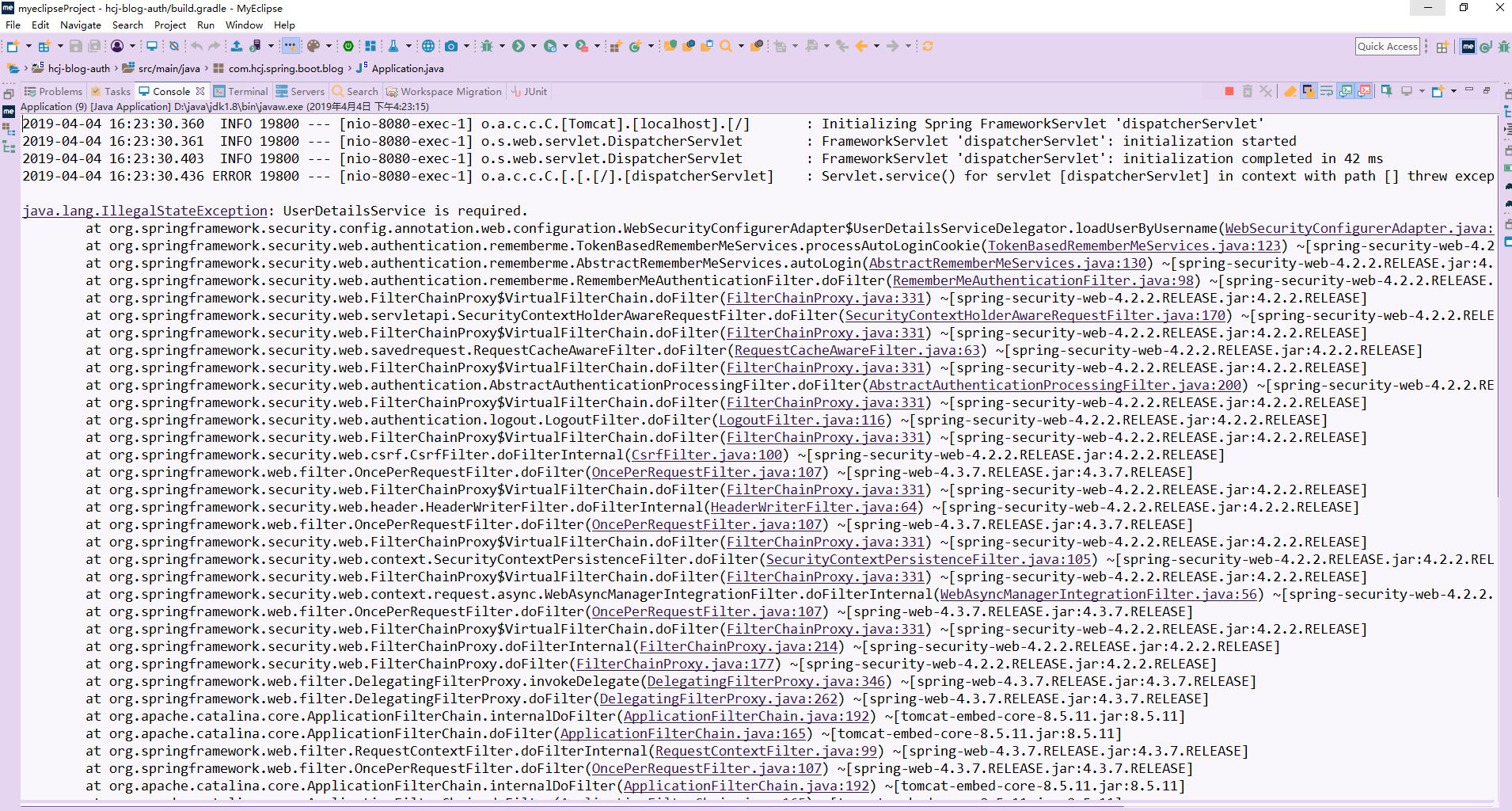Image resolution: width=1512 pixels, height=811 pixels.
Task: Open Display Selected Console dropdown arrow
Action: pos(1422,91)
